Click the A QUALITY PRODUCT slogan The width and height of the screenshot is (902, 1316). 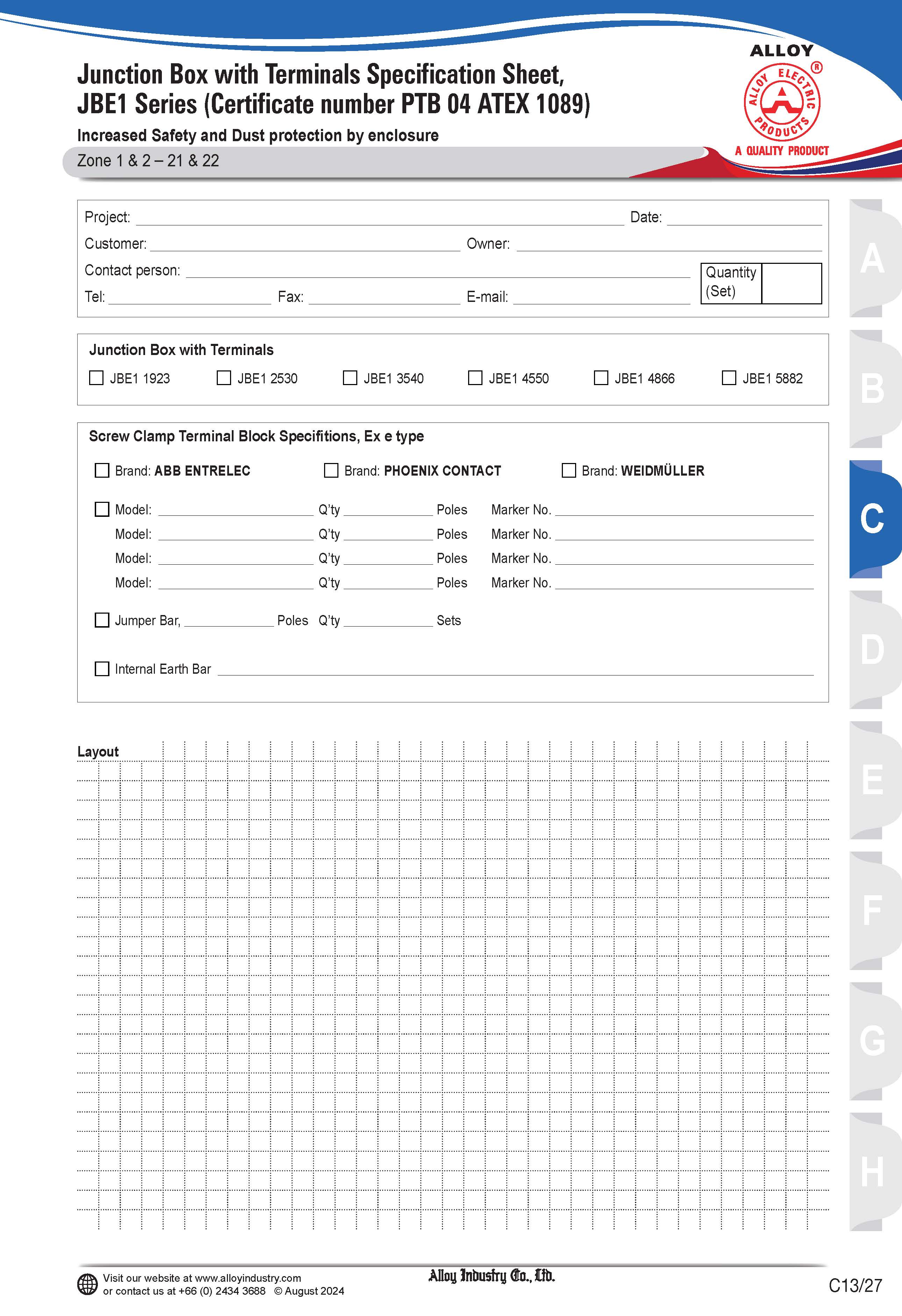coord(782,151)
